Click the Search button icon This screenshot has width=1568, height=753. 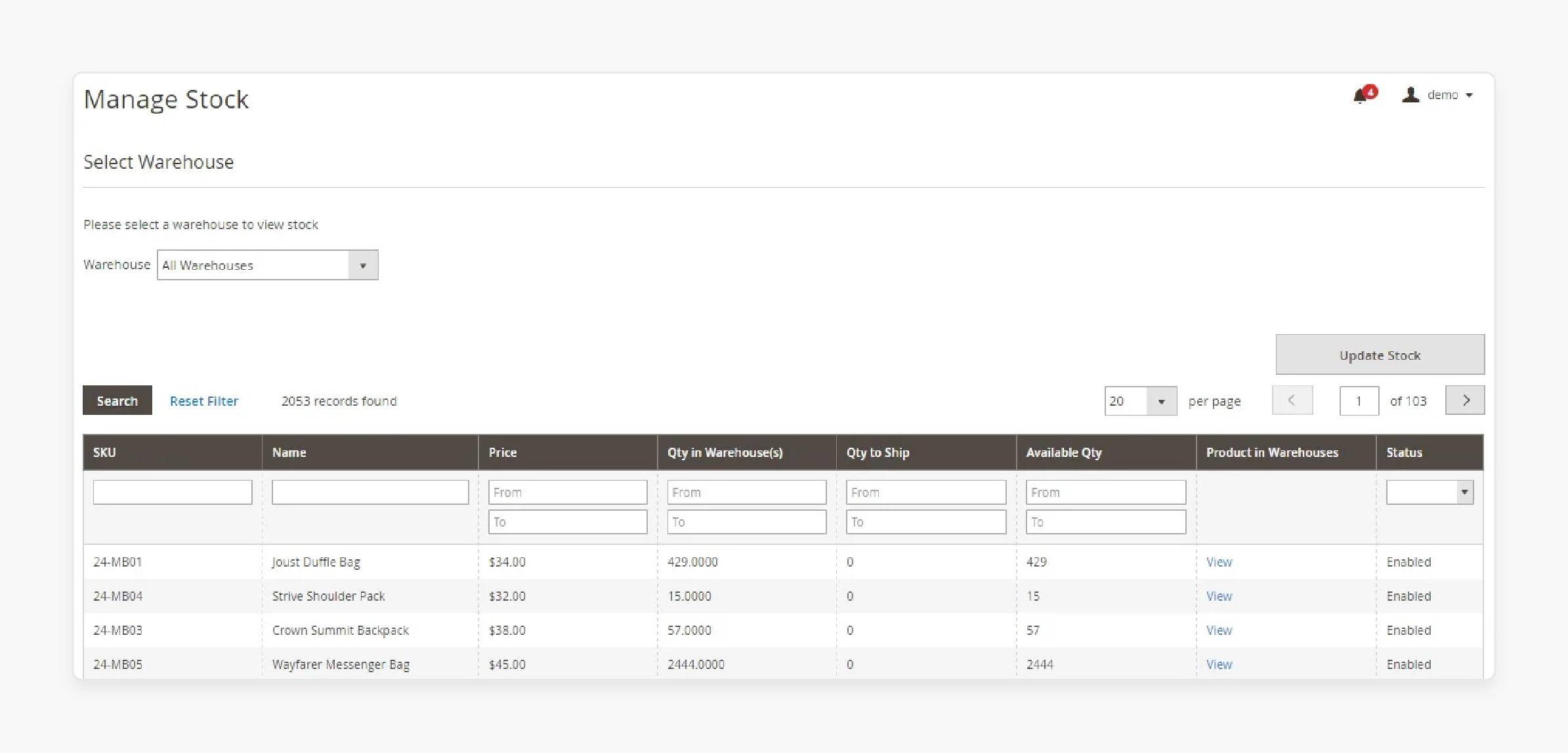pos(117,400)
